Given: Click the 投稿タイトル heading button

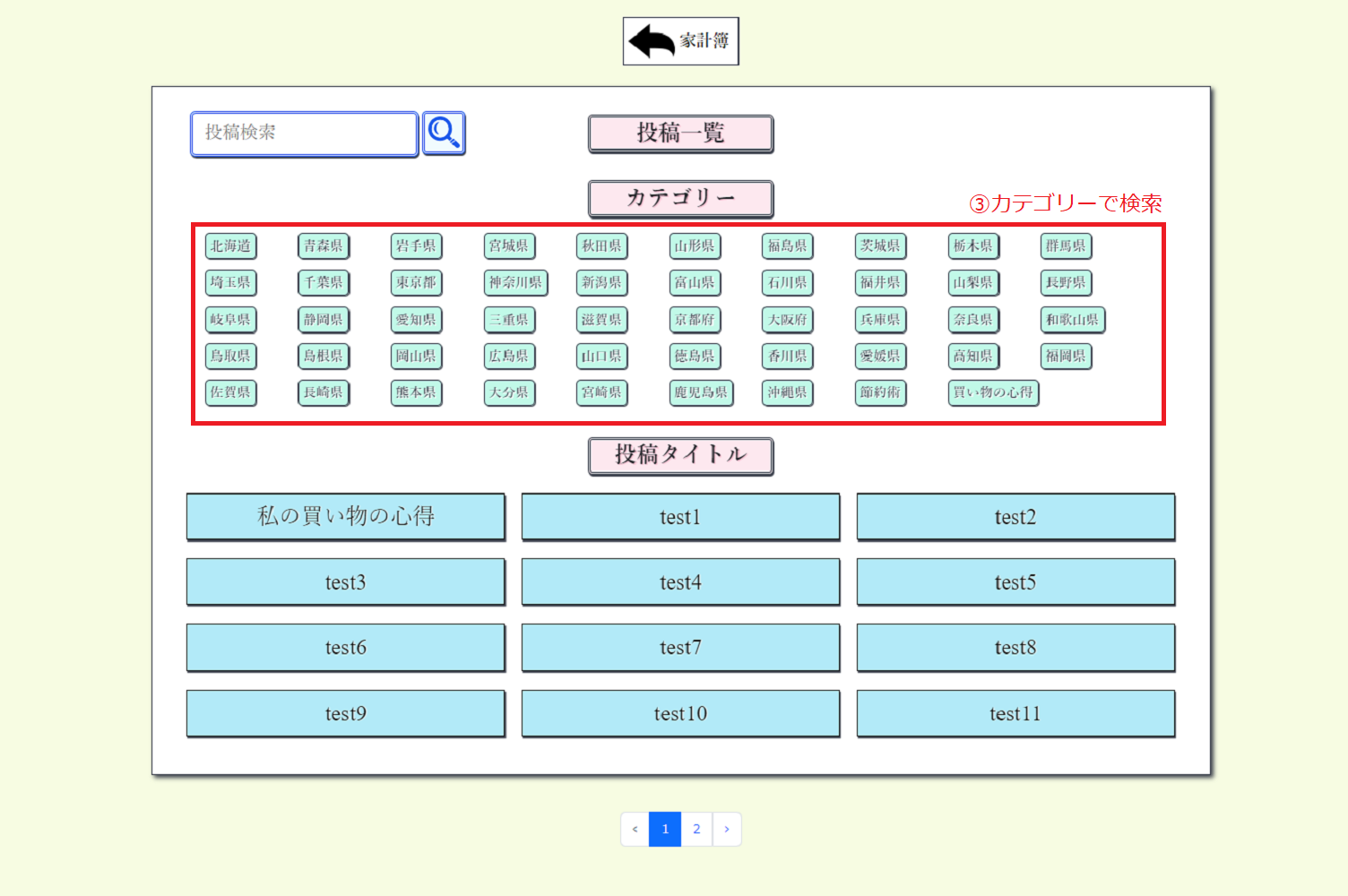Looking at the screenshot, I should 681,456.
